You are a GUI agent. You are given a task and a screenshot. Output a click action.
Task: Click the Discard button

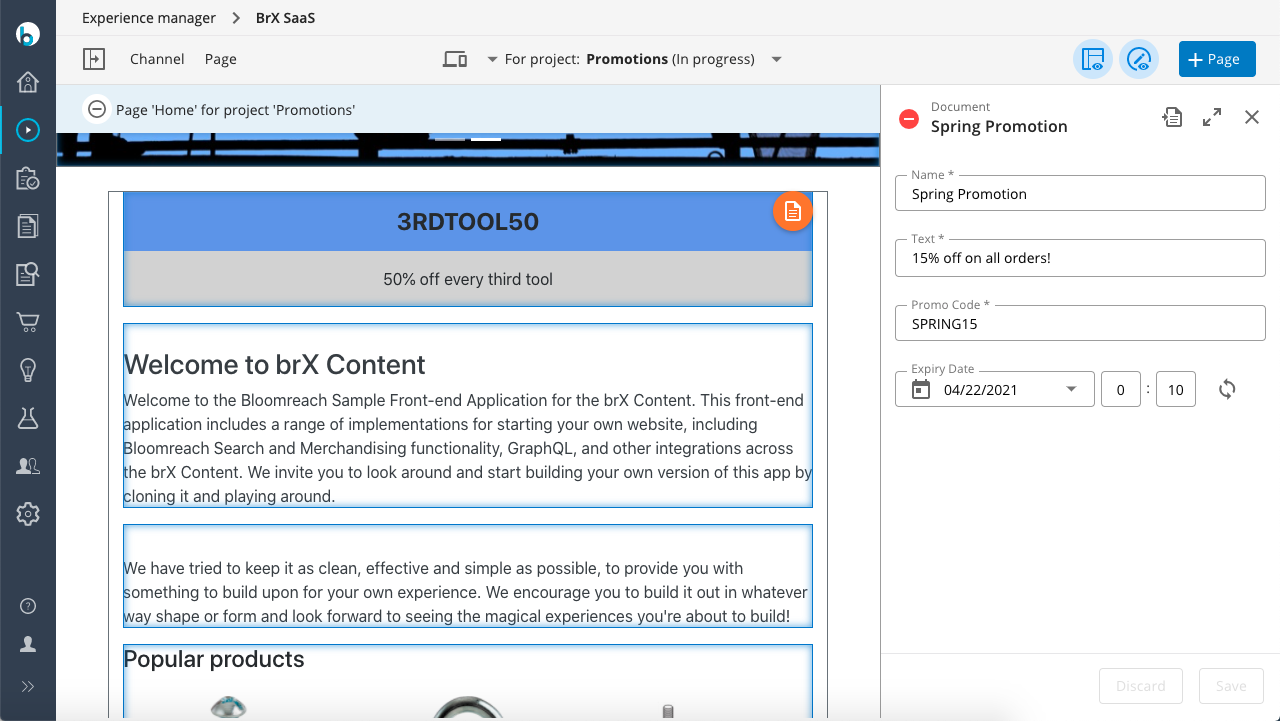tap(1141, 686)
